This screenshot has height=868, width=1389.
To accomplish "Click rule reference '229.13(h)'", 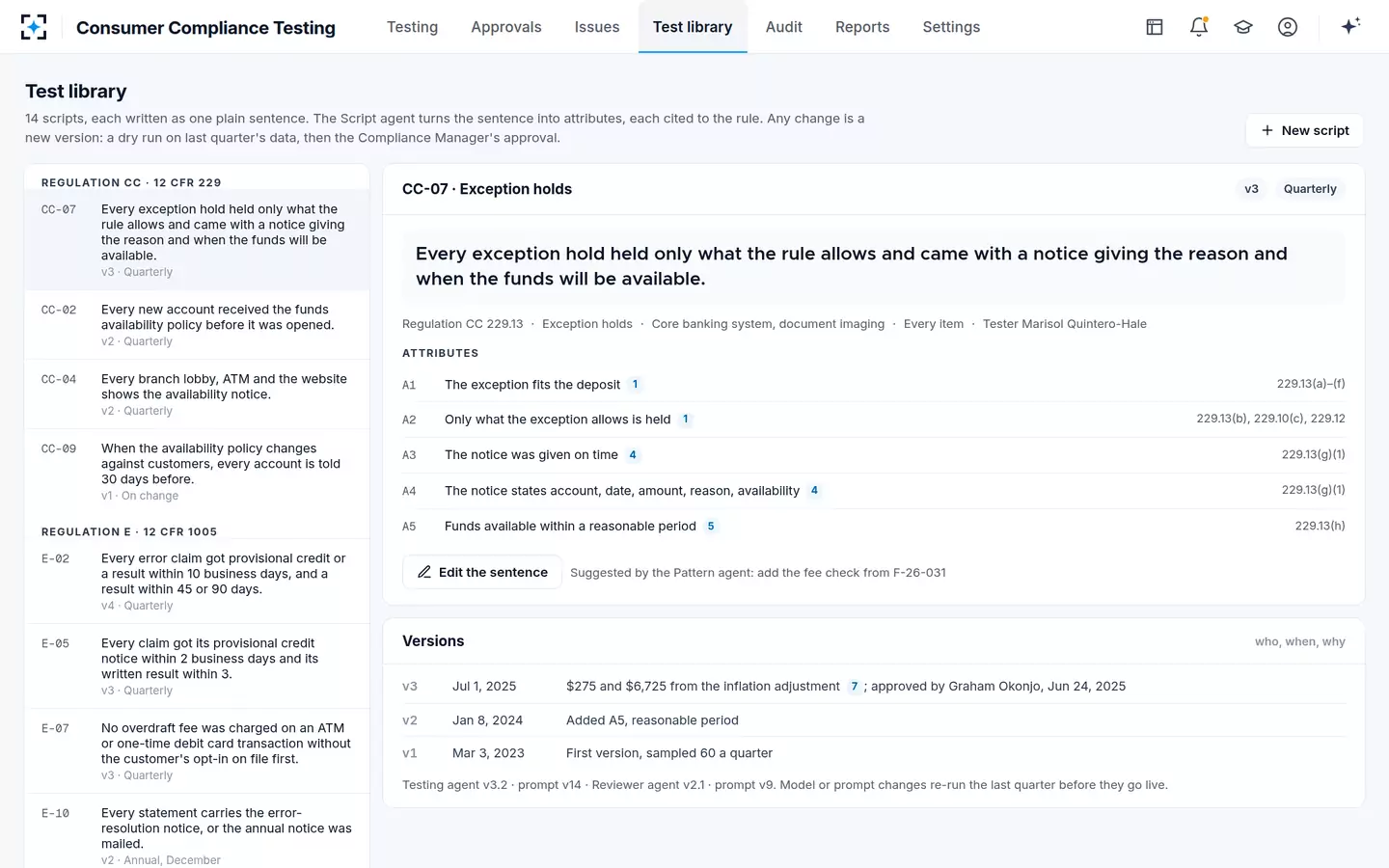I will [x=1320, y=526].
